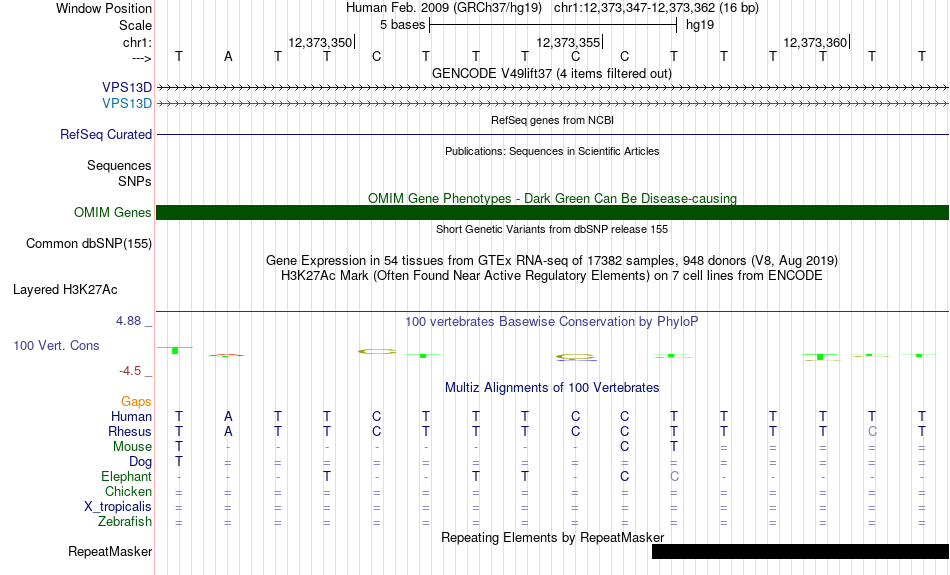Open the RefSeq Curated track label
The image size is (950, 575).
[x=106, y=135]
